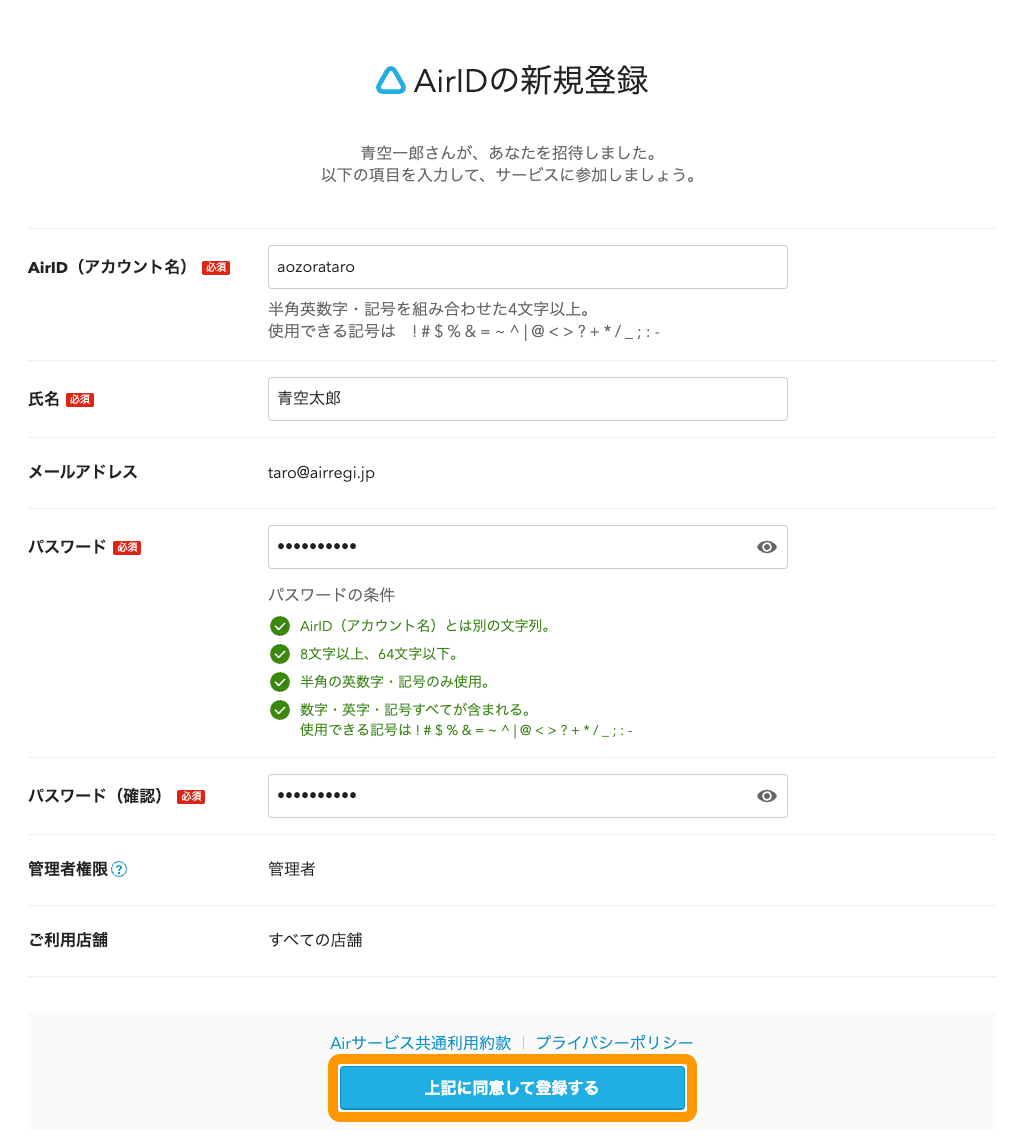Click the ご利用店舗 label
This screenshot has width=1024, height=1144.
[x=68, y=940]
